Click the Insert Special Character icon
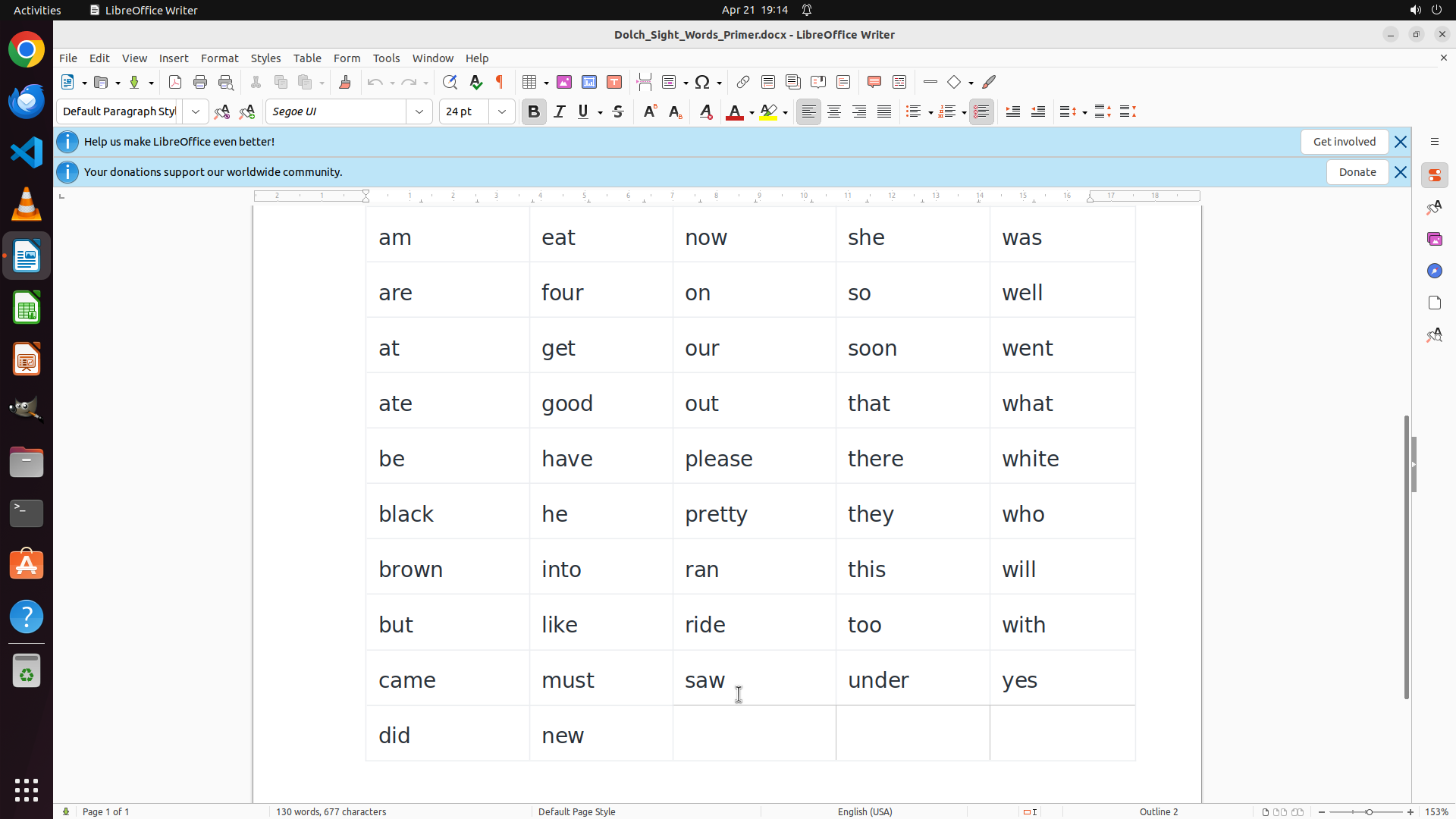This screenshot has height=819, width=1456. [x=702, y=82]
